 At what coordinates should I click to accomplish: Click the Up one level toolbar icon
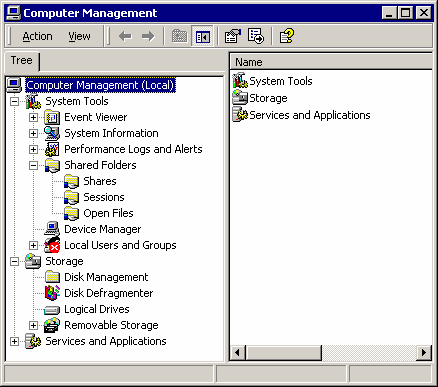(180, 36)
